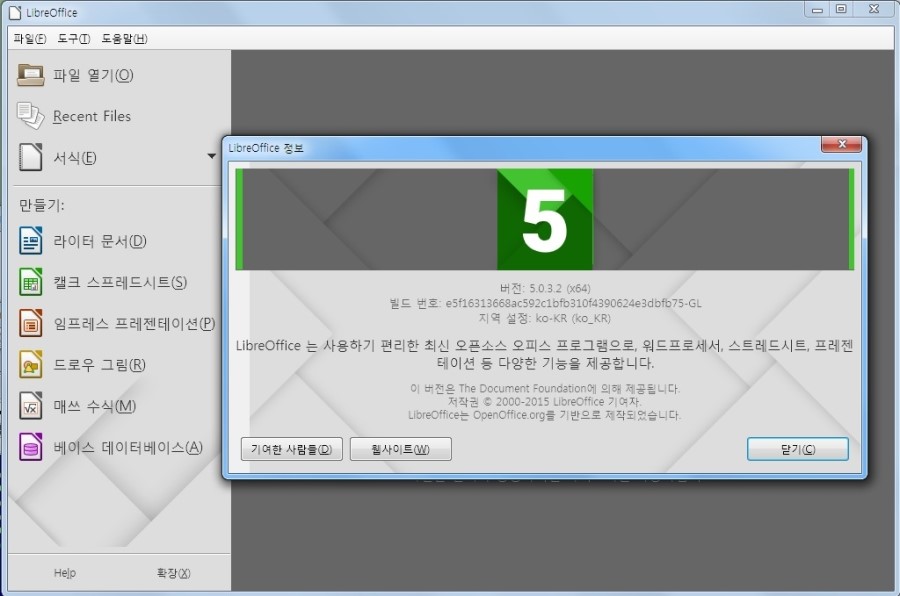Click the 확장(X) extensions button
900x596 pixels.
point(173,572)
